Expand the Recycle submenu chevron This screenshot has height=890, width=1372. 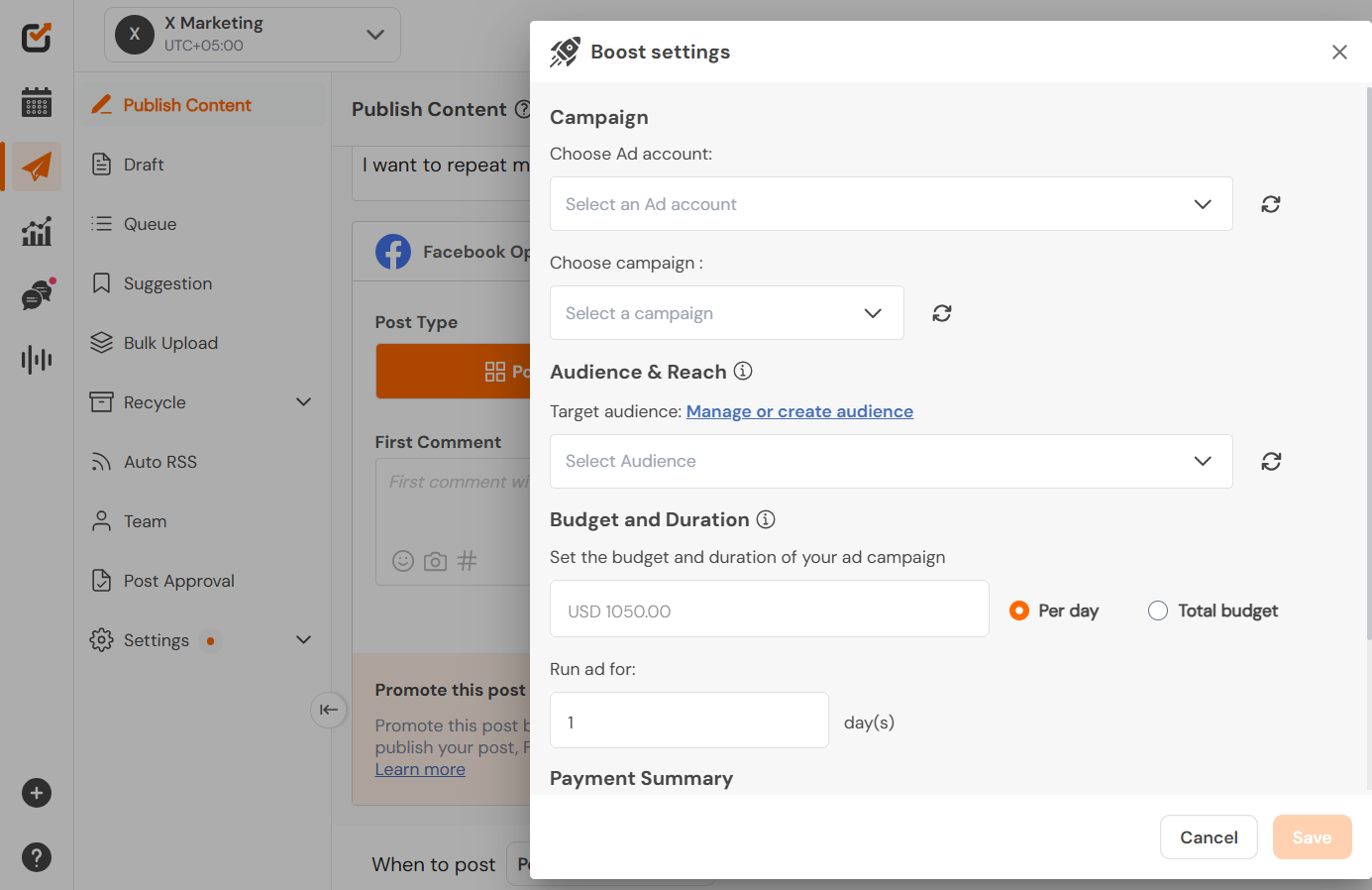coord(304,401)
